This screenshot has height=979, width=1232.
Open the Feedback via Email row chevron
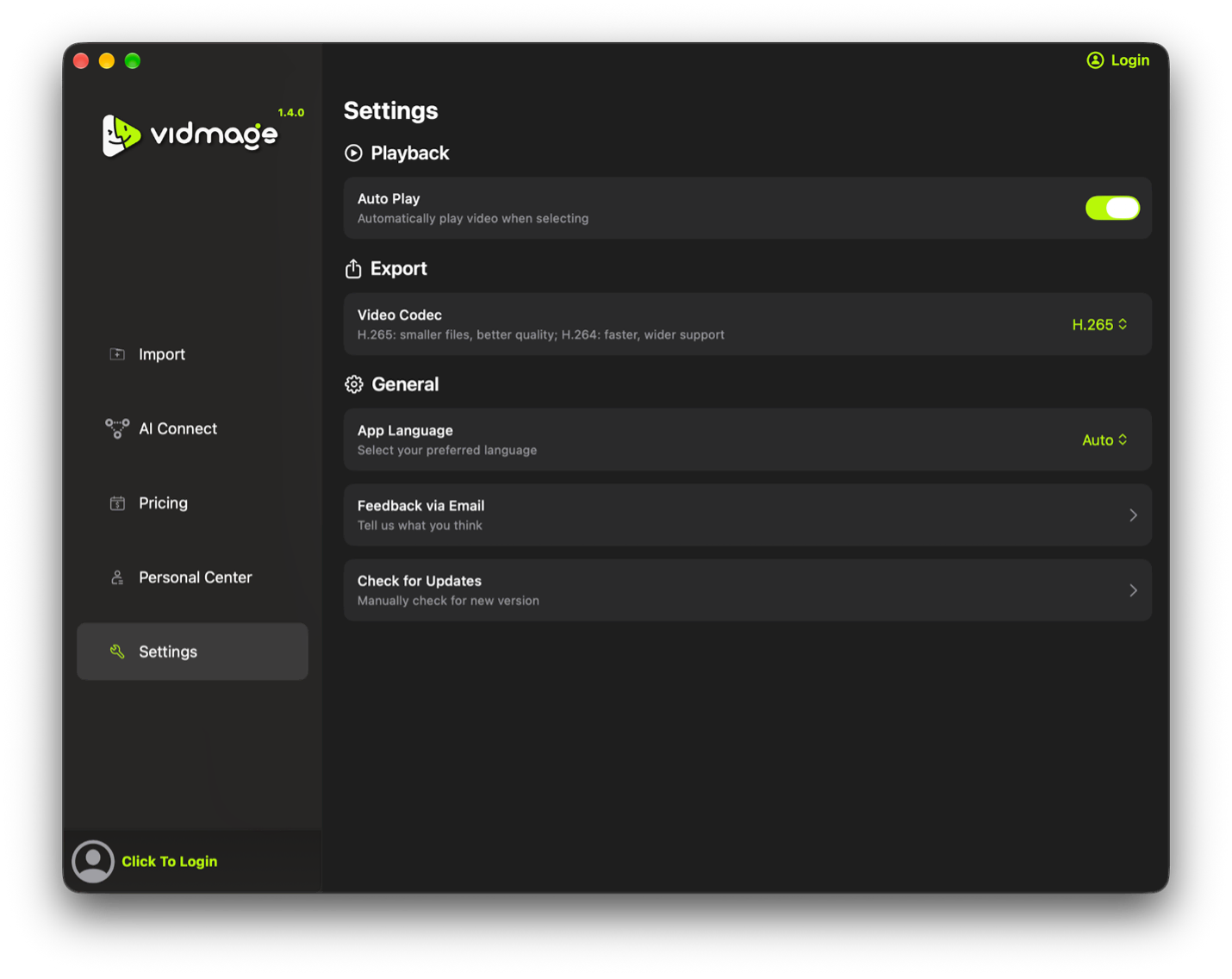click(x=1133, y=515)
